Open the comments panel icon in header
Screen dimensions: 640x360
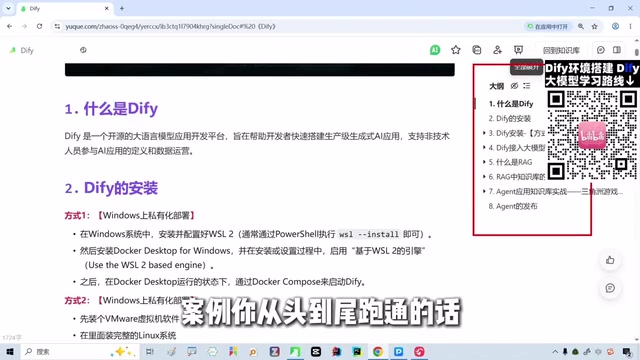click(600, 50)
